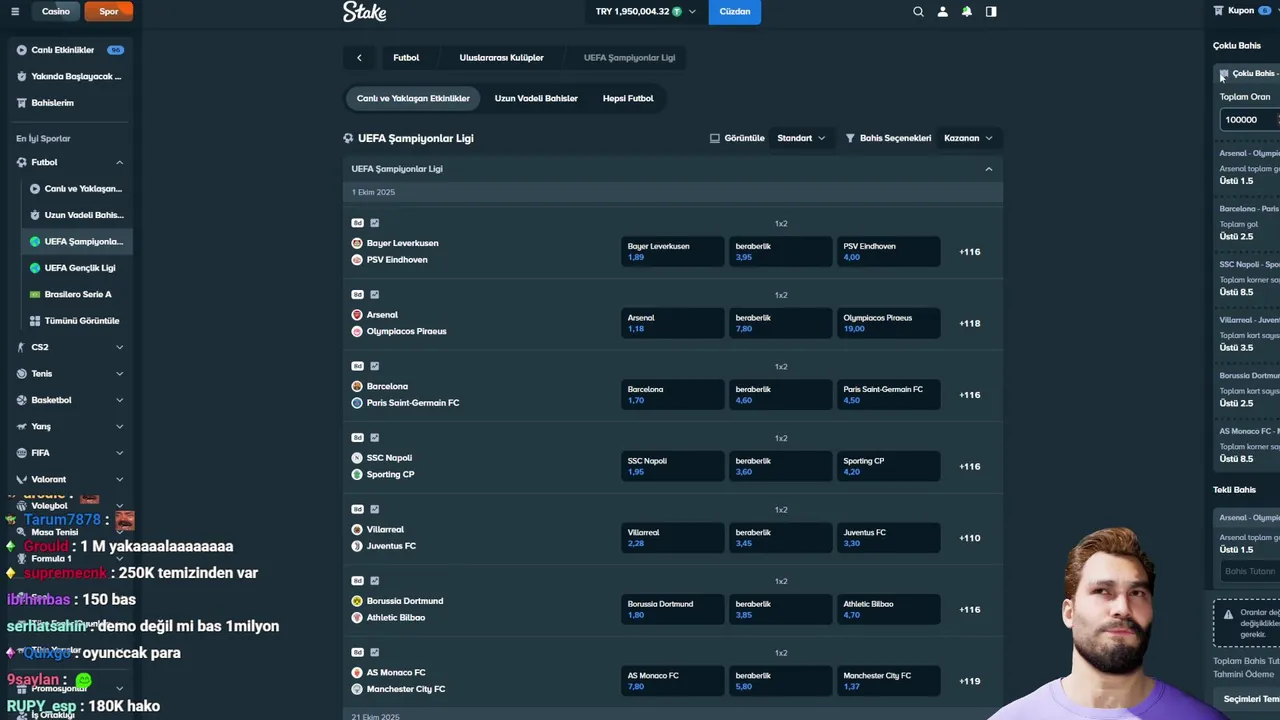Click the Futbol sport icon in sidebar
1280x720 pixels.
(21, 162)
